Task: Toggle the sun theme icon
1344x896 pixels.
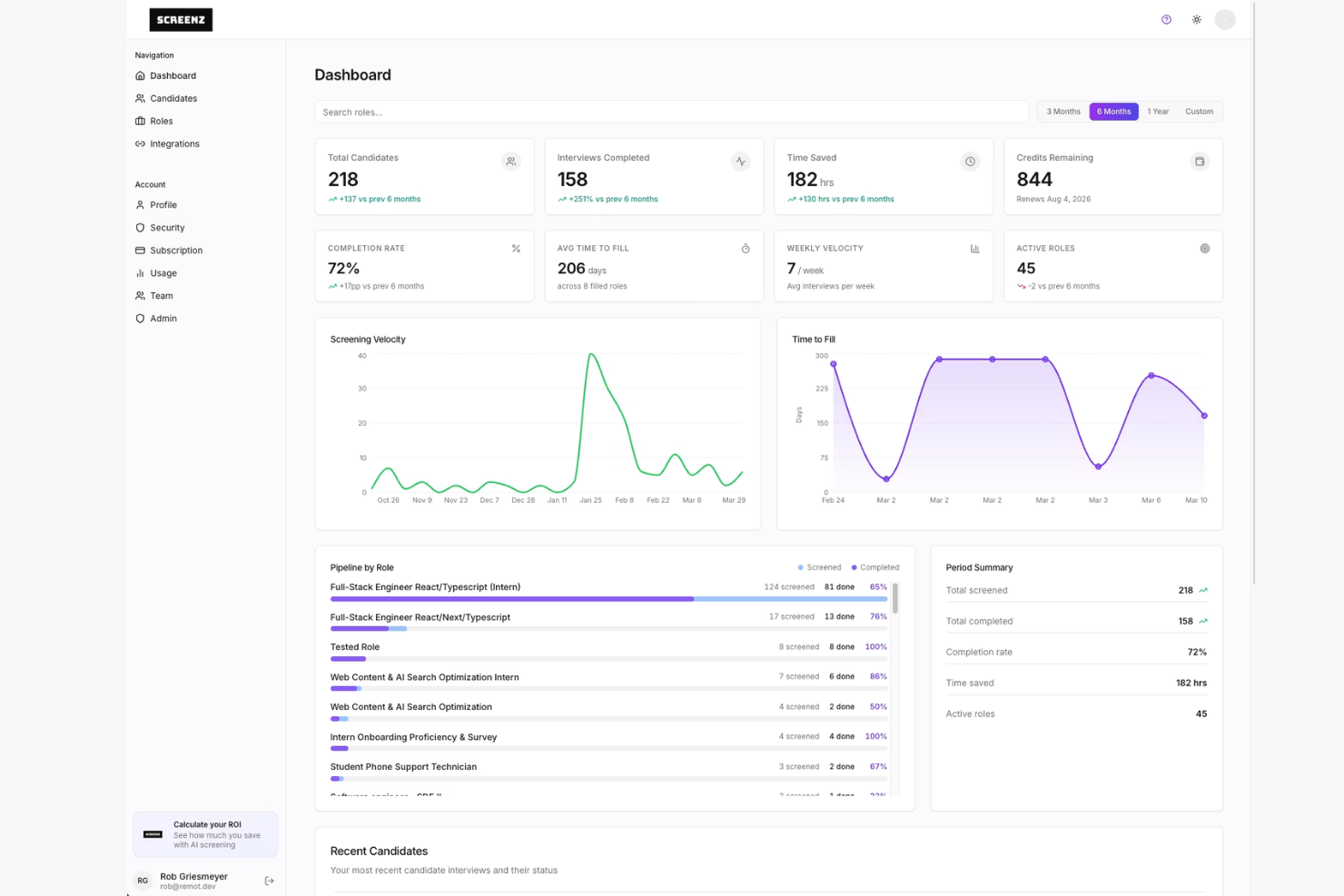Action: [1196, 20]
